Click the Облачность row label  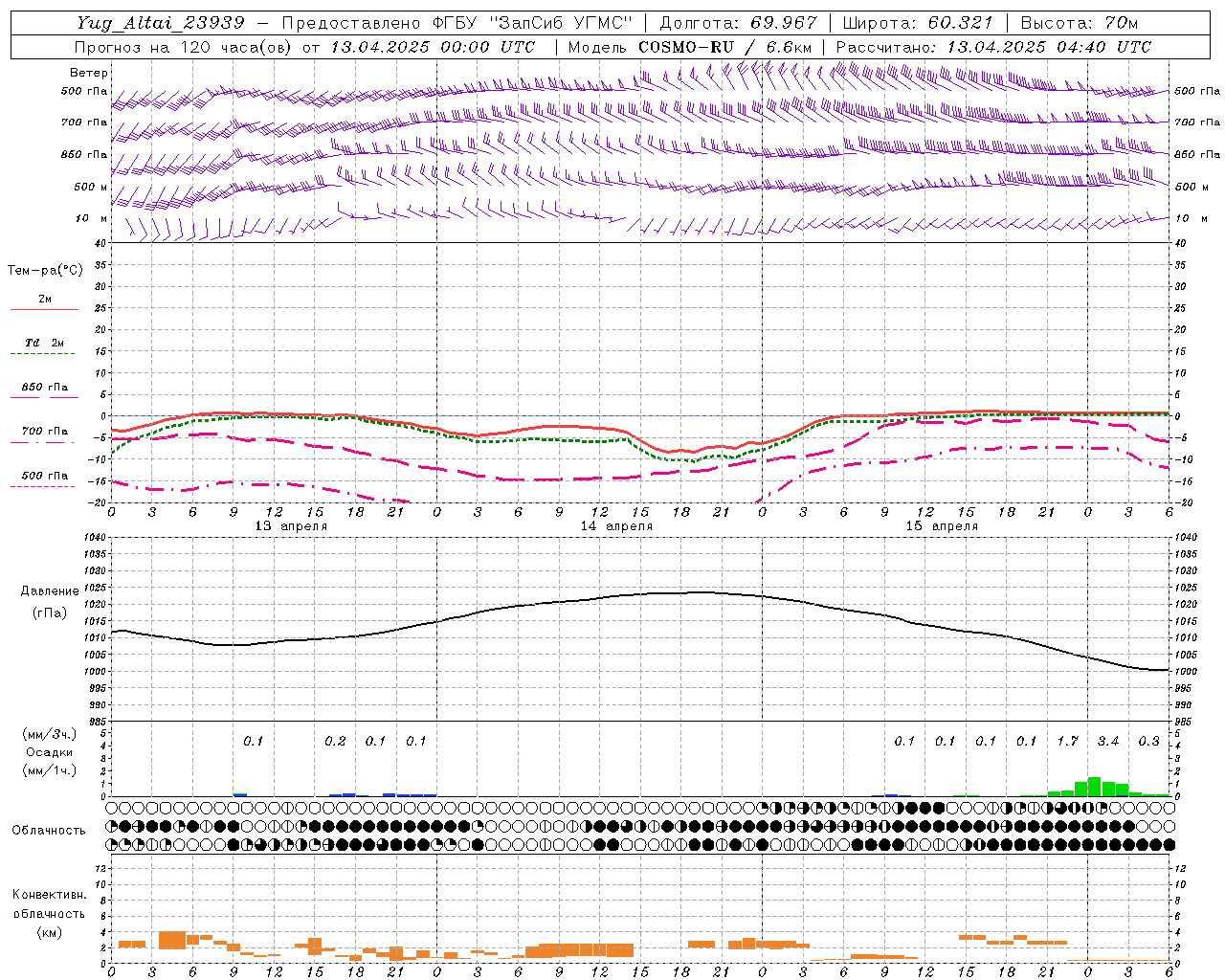pyautogui.click(x=49, y=831)
